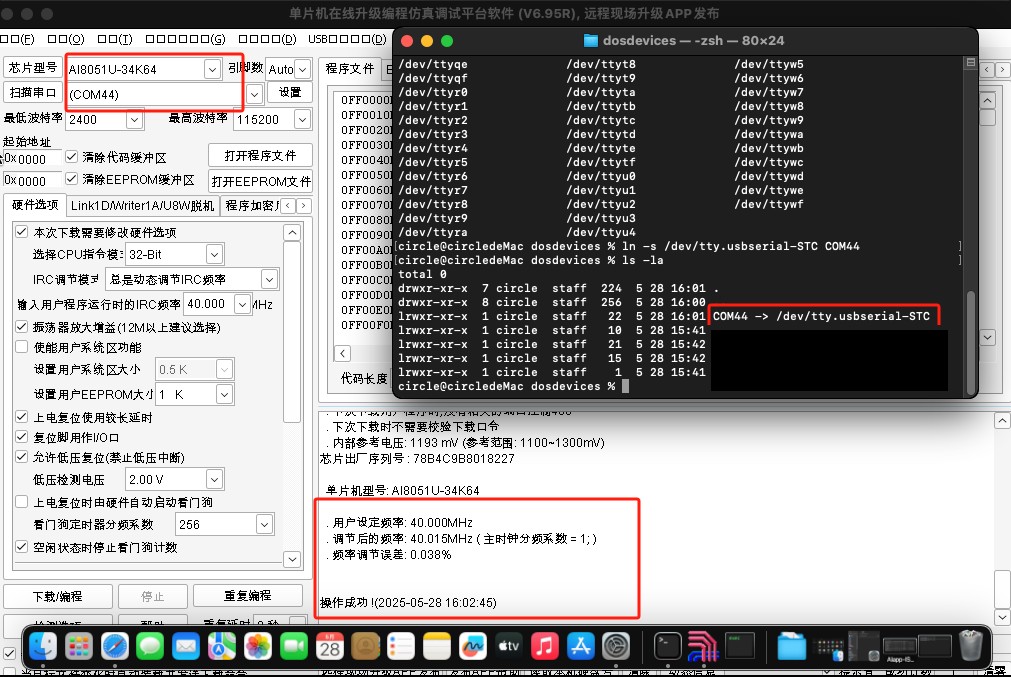Open maximum baud rate 115200 dropdown
This screenshot has height=677, width=1011.
pos(302,119)
